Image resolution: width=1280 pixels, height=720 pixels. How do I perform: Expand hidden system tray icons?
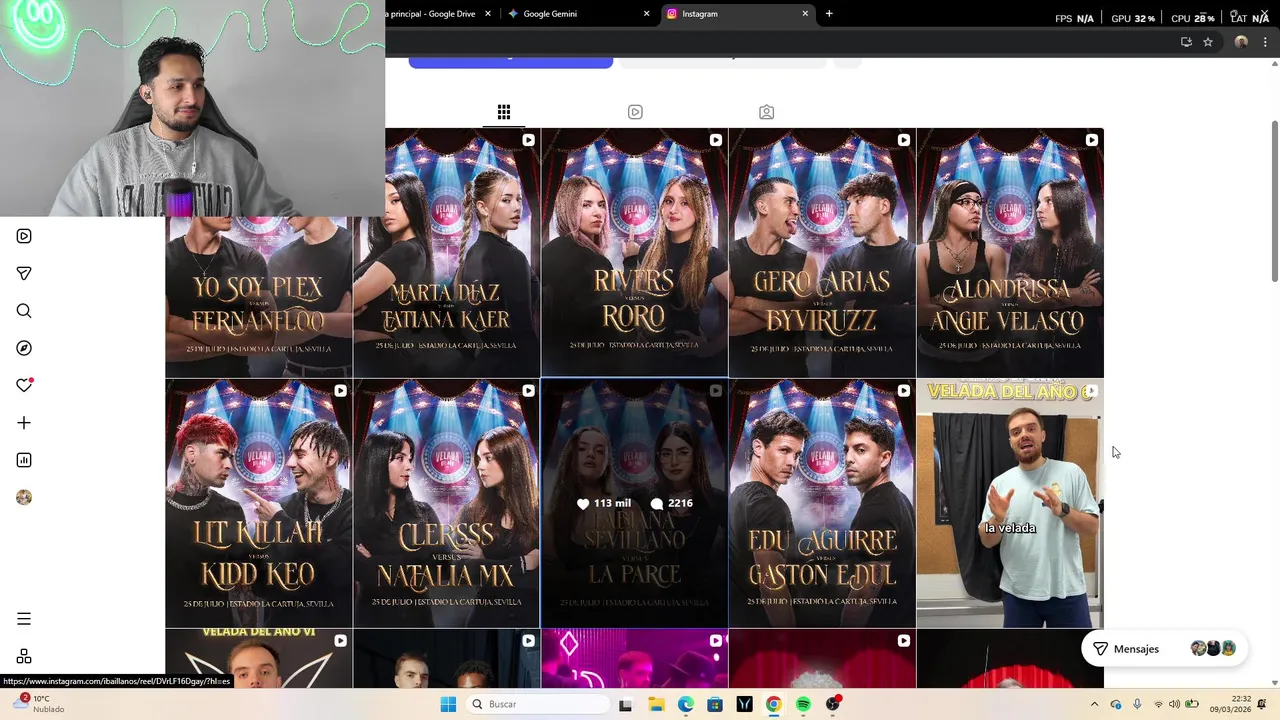click(x=1094, y=705)
